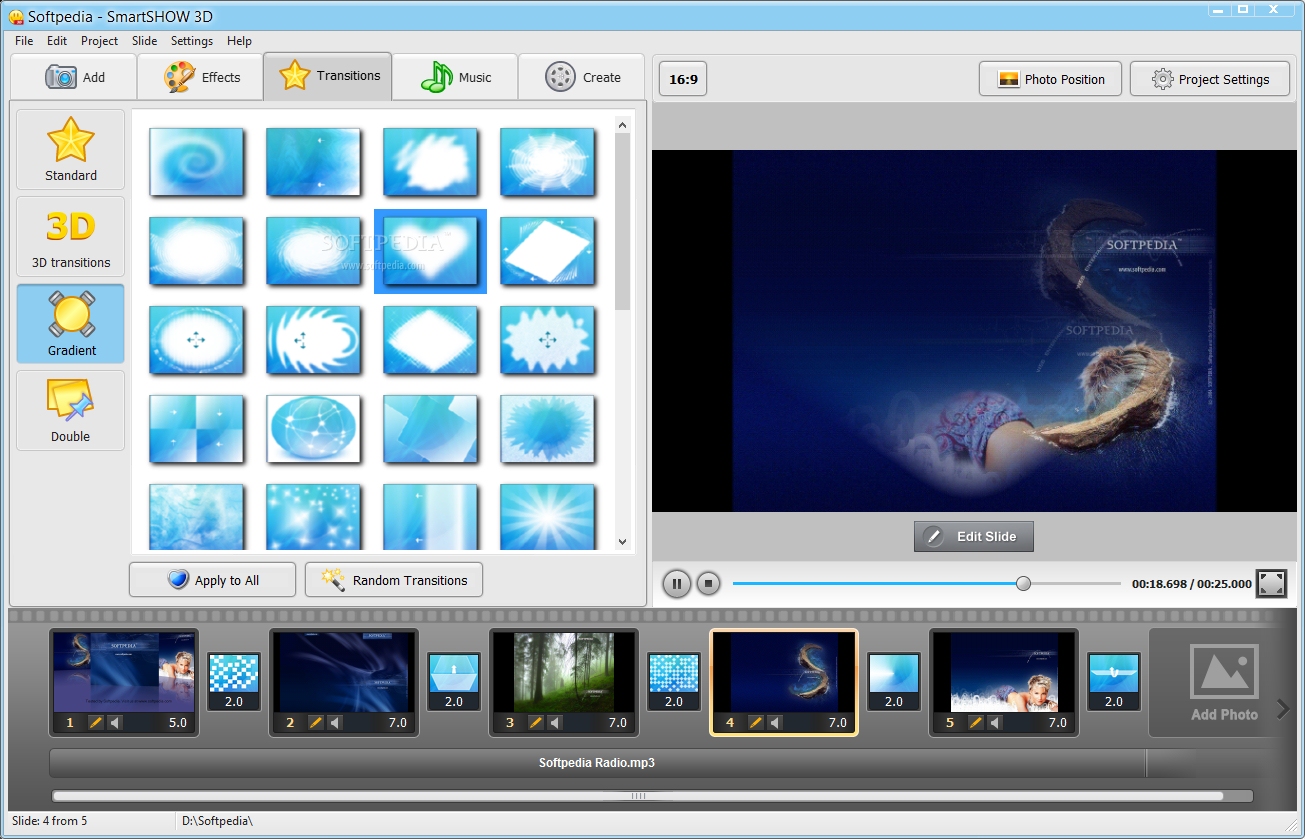The height and width of the screenshot is (839, 1305).
Task: Choose the swirl gradient transition thumbnail
Action: 197,161
